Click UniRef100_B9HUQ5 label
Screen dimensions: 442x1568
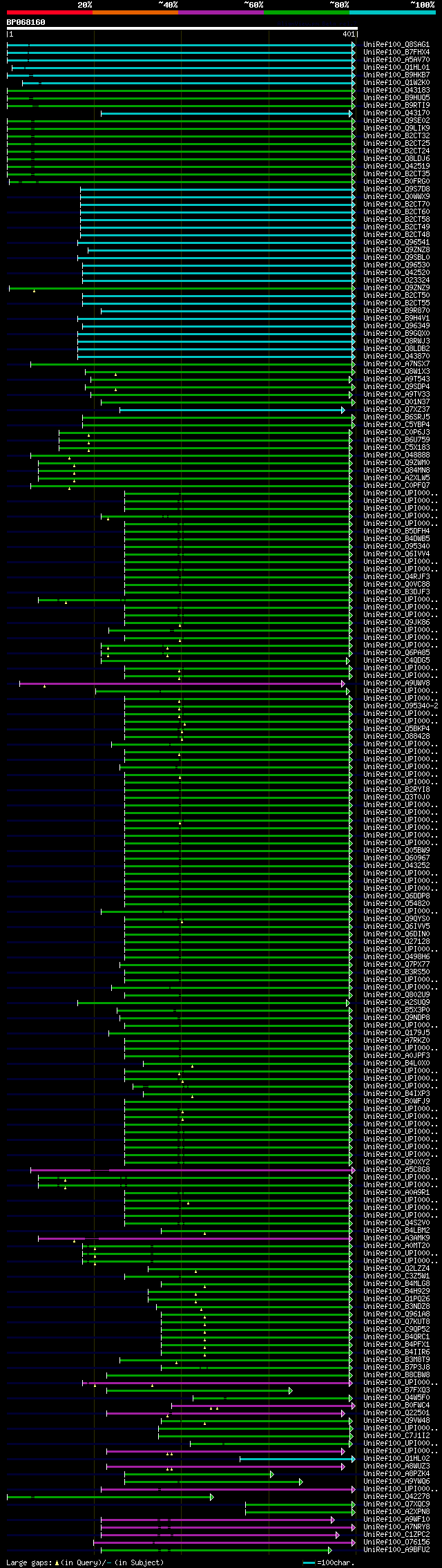(396, 98)
